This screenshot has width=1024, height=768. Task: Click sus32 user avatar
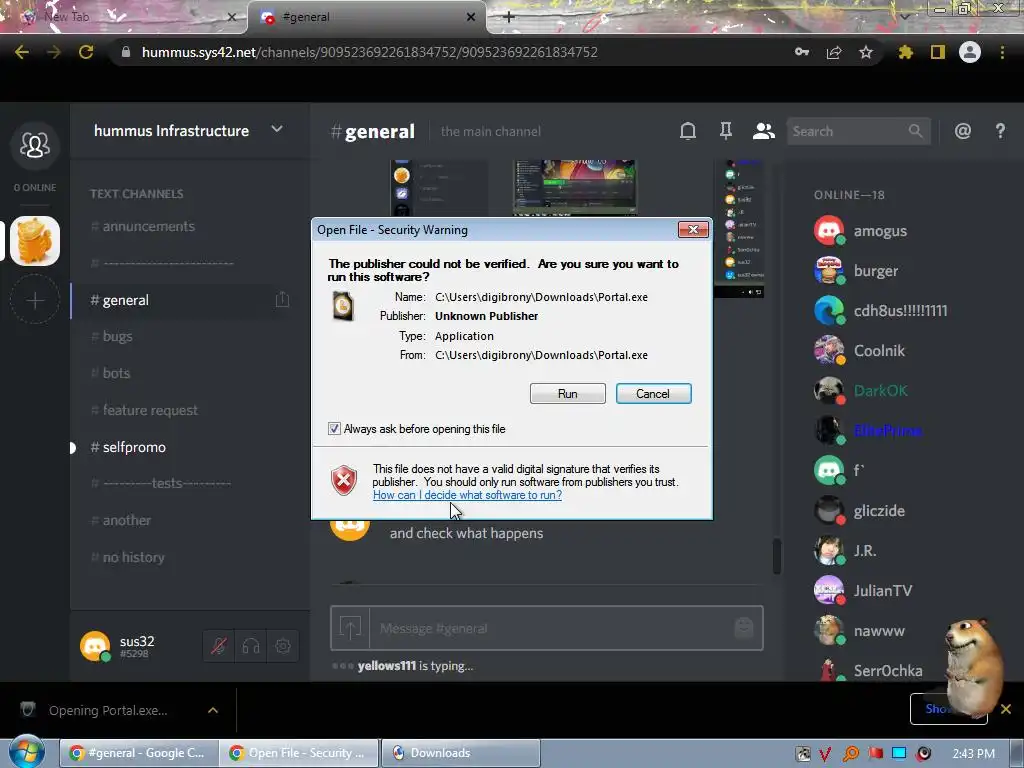(x=95, y=647)
